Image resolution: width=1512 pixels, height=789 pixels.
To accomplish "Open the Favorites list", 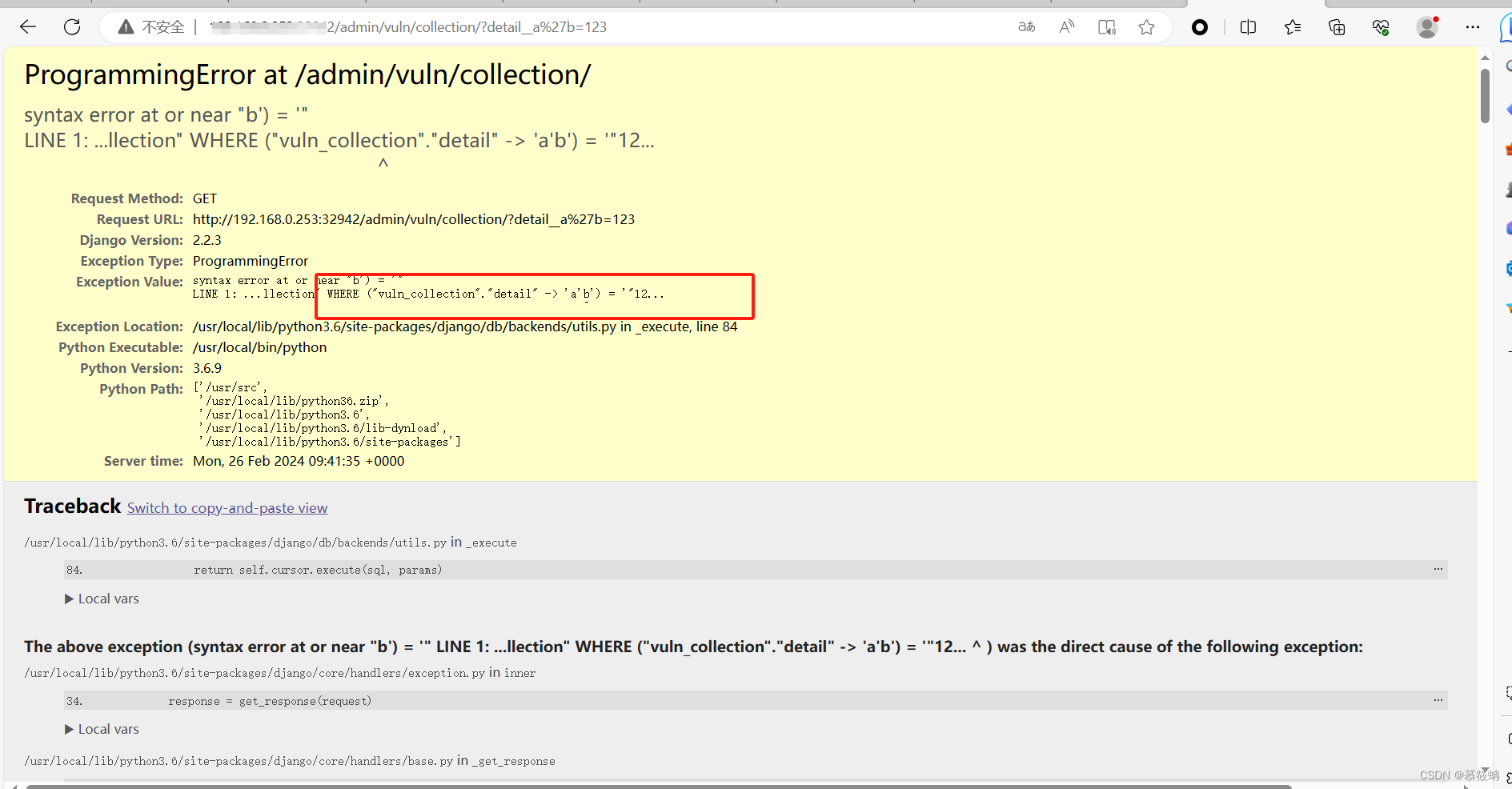I will (1293, 26).
